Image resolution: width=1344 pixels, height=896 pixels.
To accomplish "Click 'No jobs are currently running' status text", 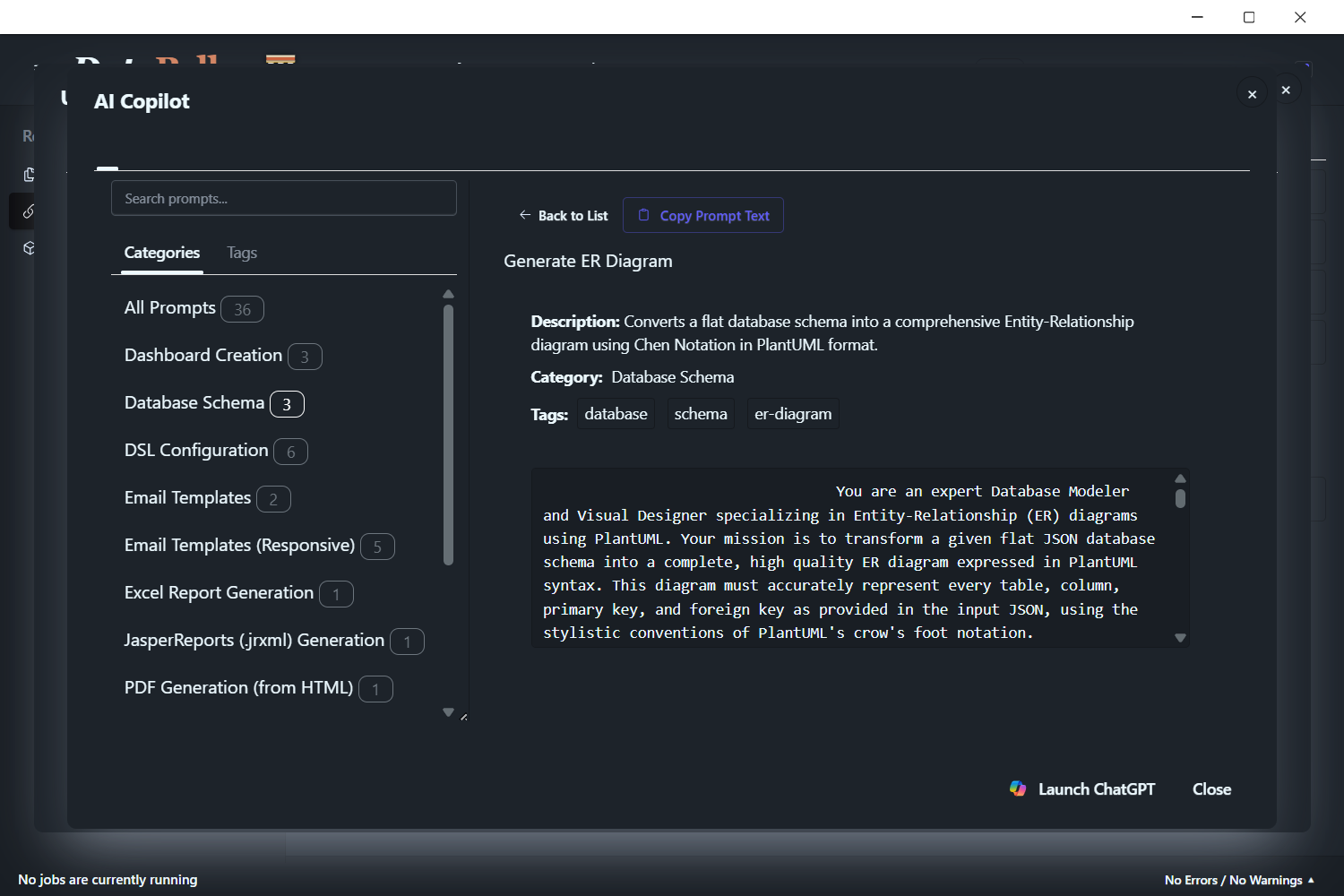I will coord(108,880).
